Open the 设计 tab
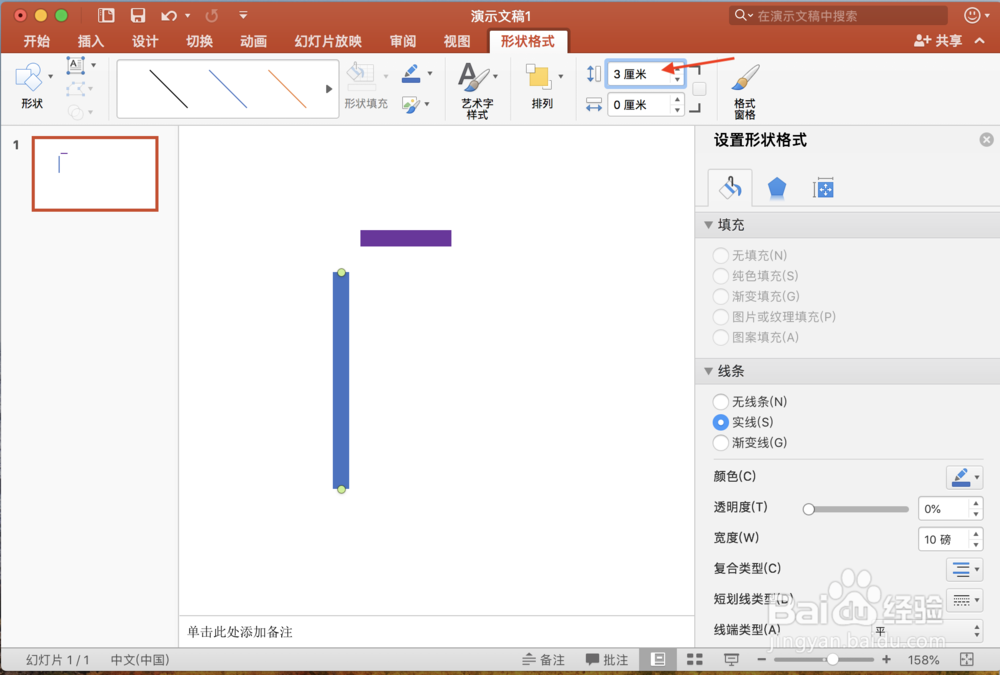 click(x=145, y=41)
